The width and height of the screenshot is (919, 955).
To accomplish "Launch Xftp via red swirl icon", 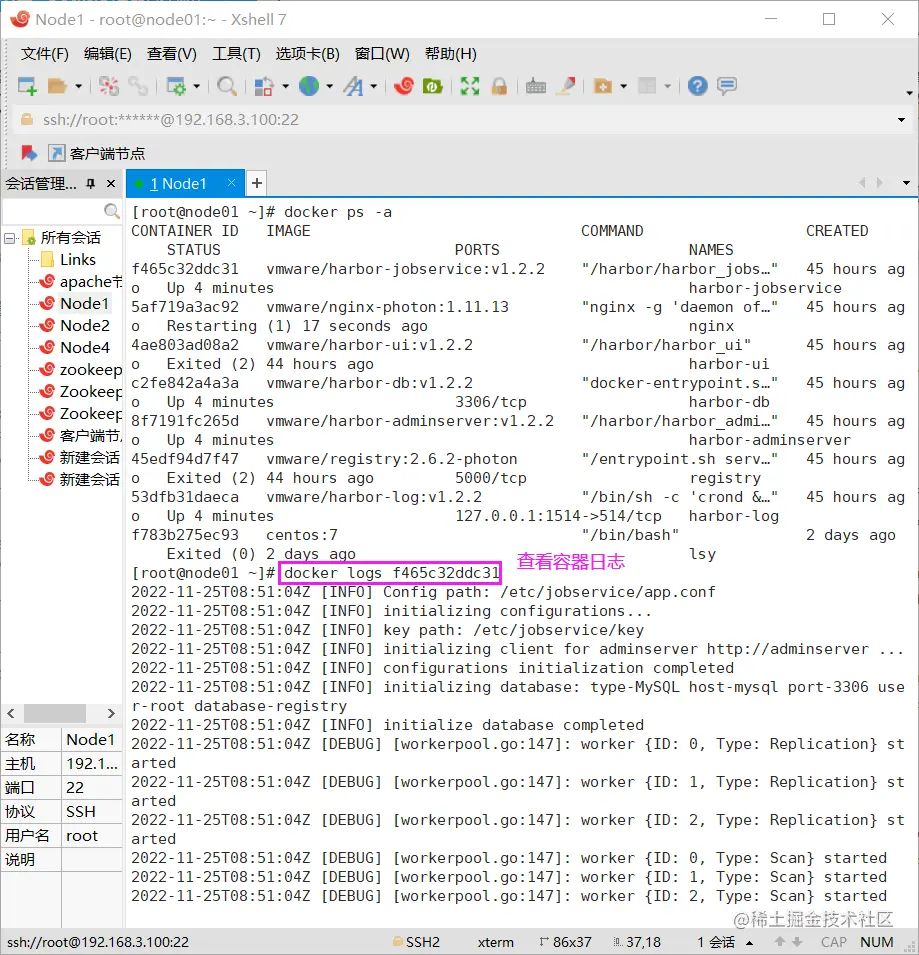I will pos(403,86).
